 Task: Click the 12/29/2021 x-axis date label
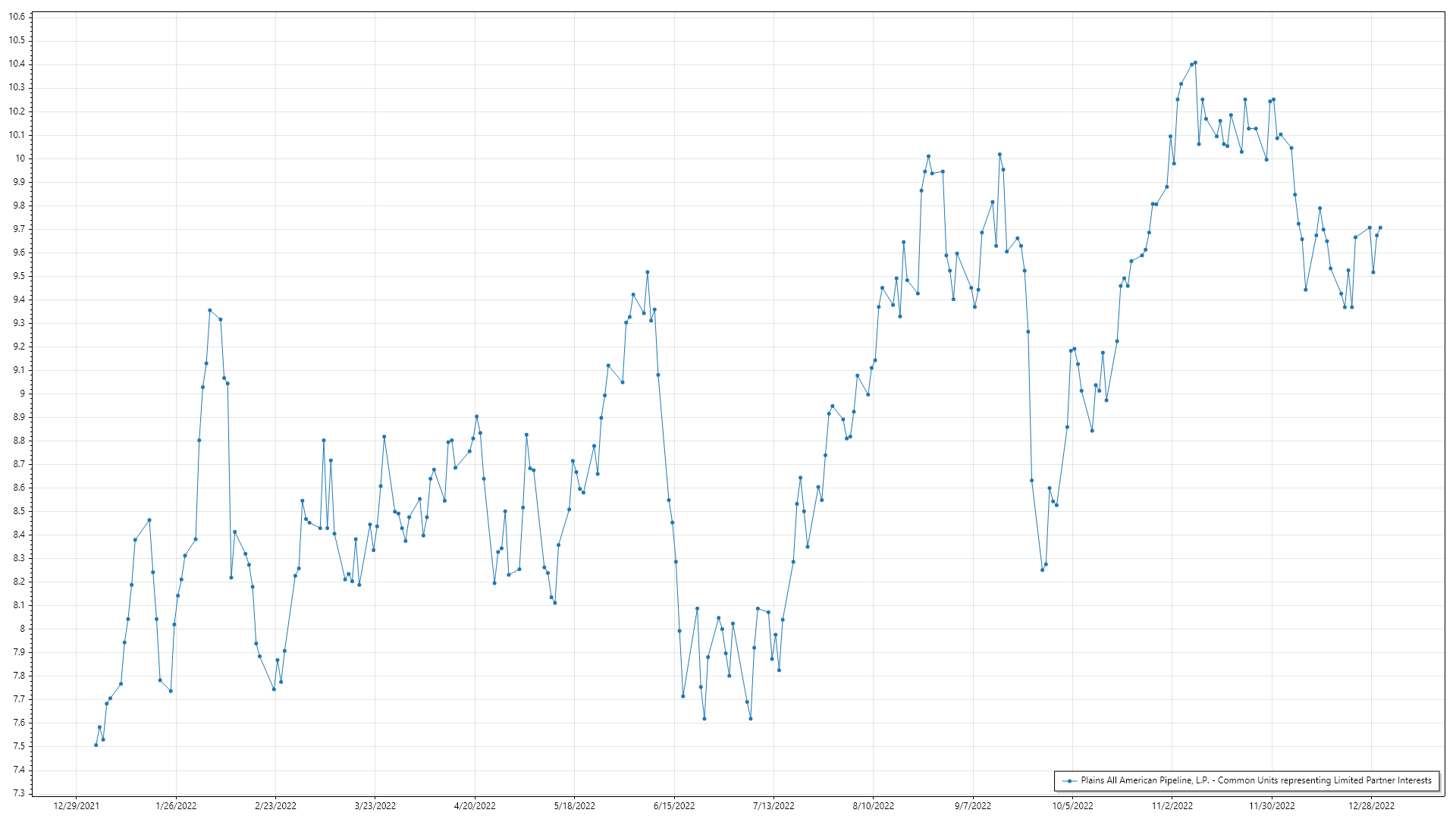(x=76, y=805)
